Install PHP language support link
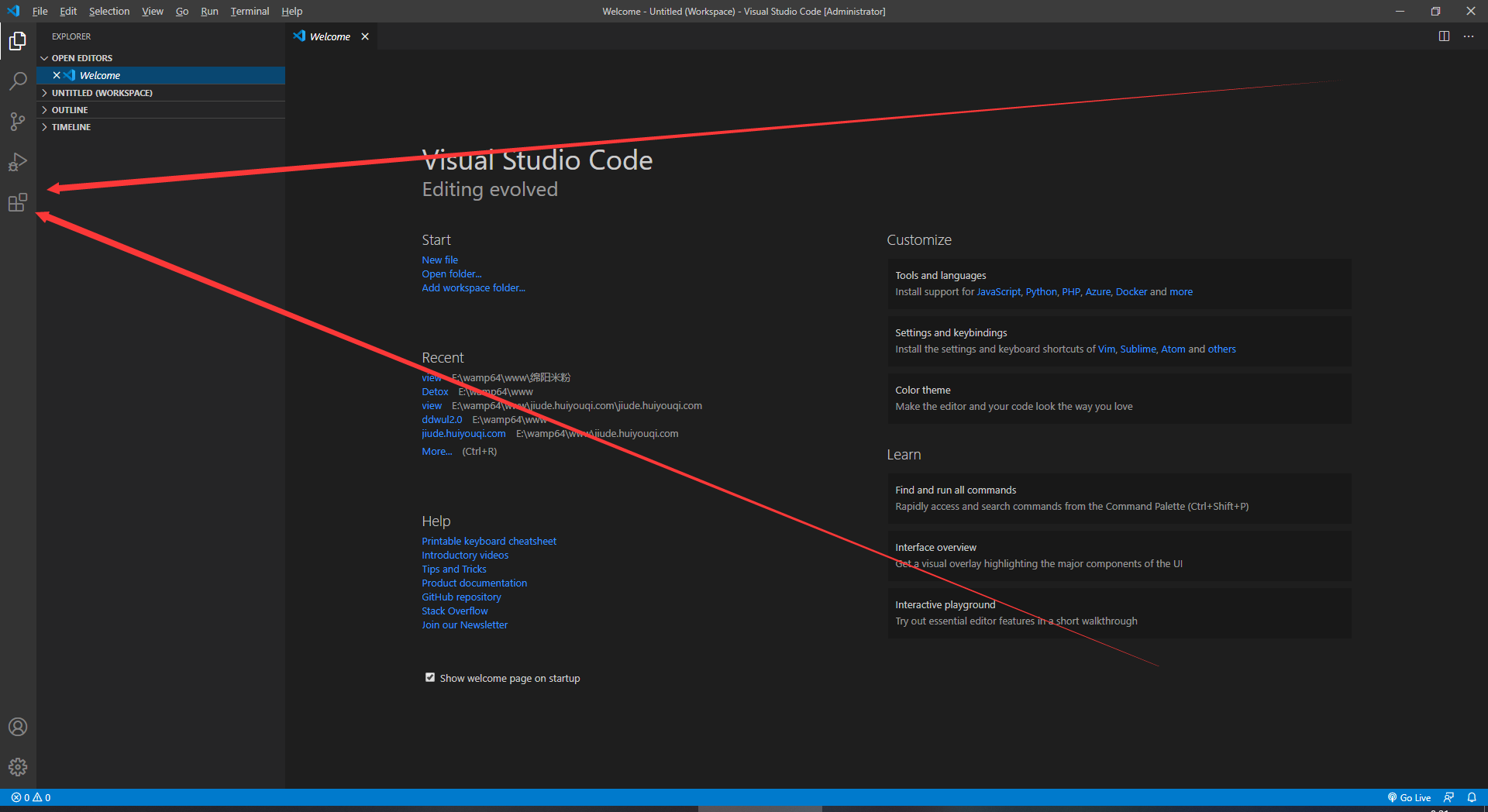Viewport: 1488px width, 812px height. (1071, 291)
